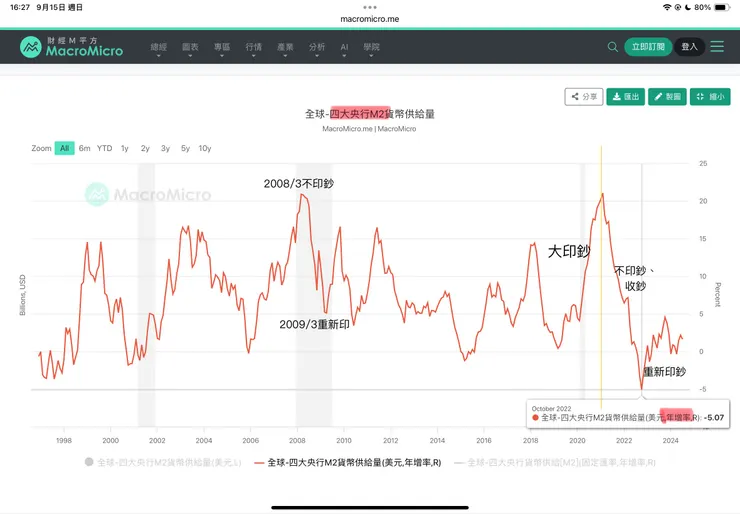Click the macromicro.me address bar

click(370, 19)
